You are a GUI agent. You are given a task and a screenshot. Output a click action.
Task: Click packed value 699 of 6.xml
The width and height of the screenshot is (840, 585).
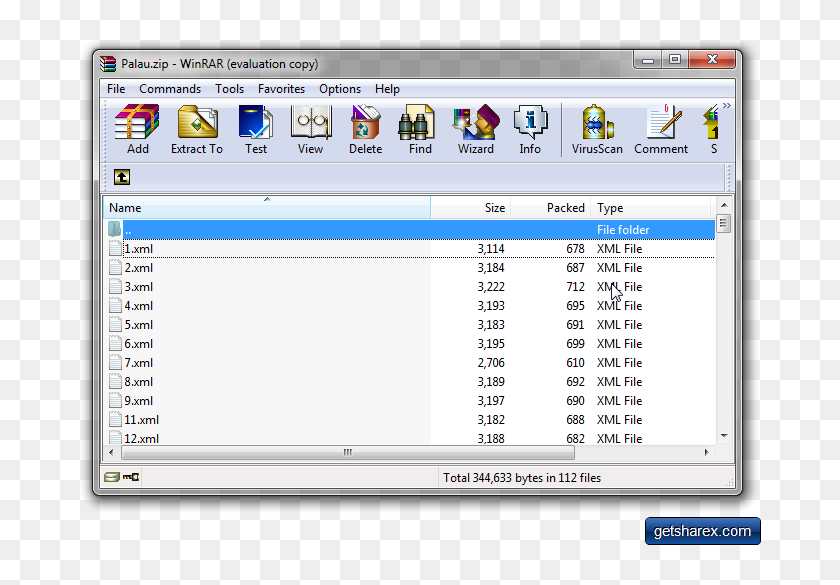click(x=575, y=343)
